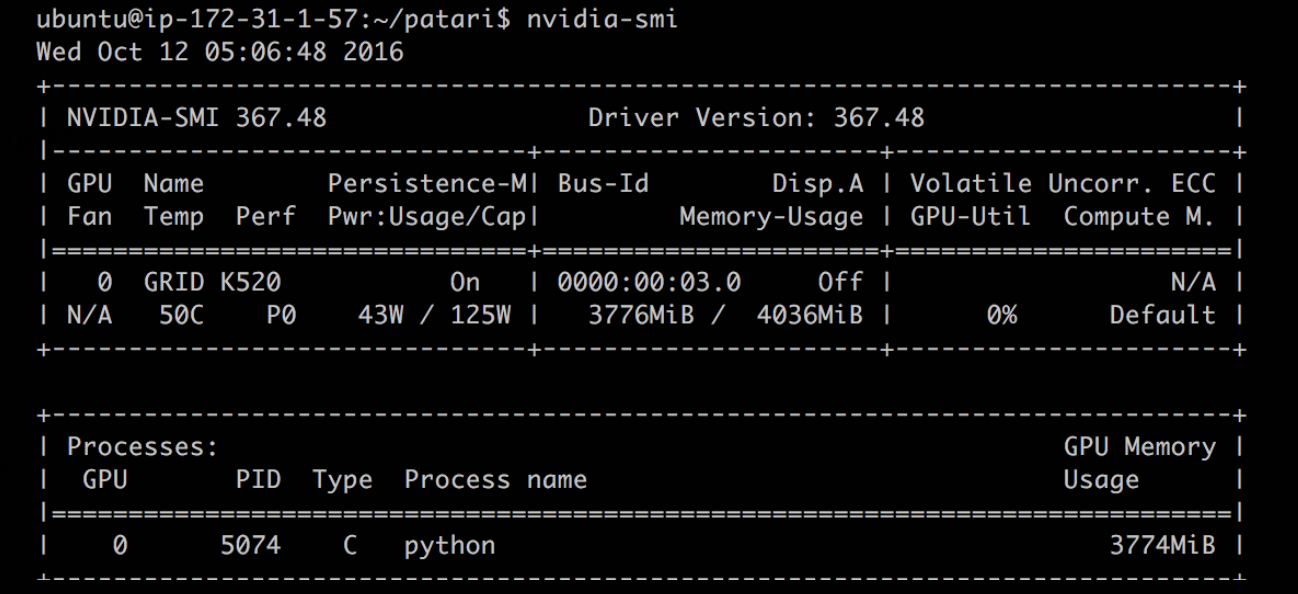This screenshot has width=1298, height=594.
Task: Click the Driver Version: 367.48 text
Action: pos(756,118)
